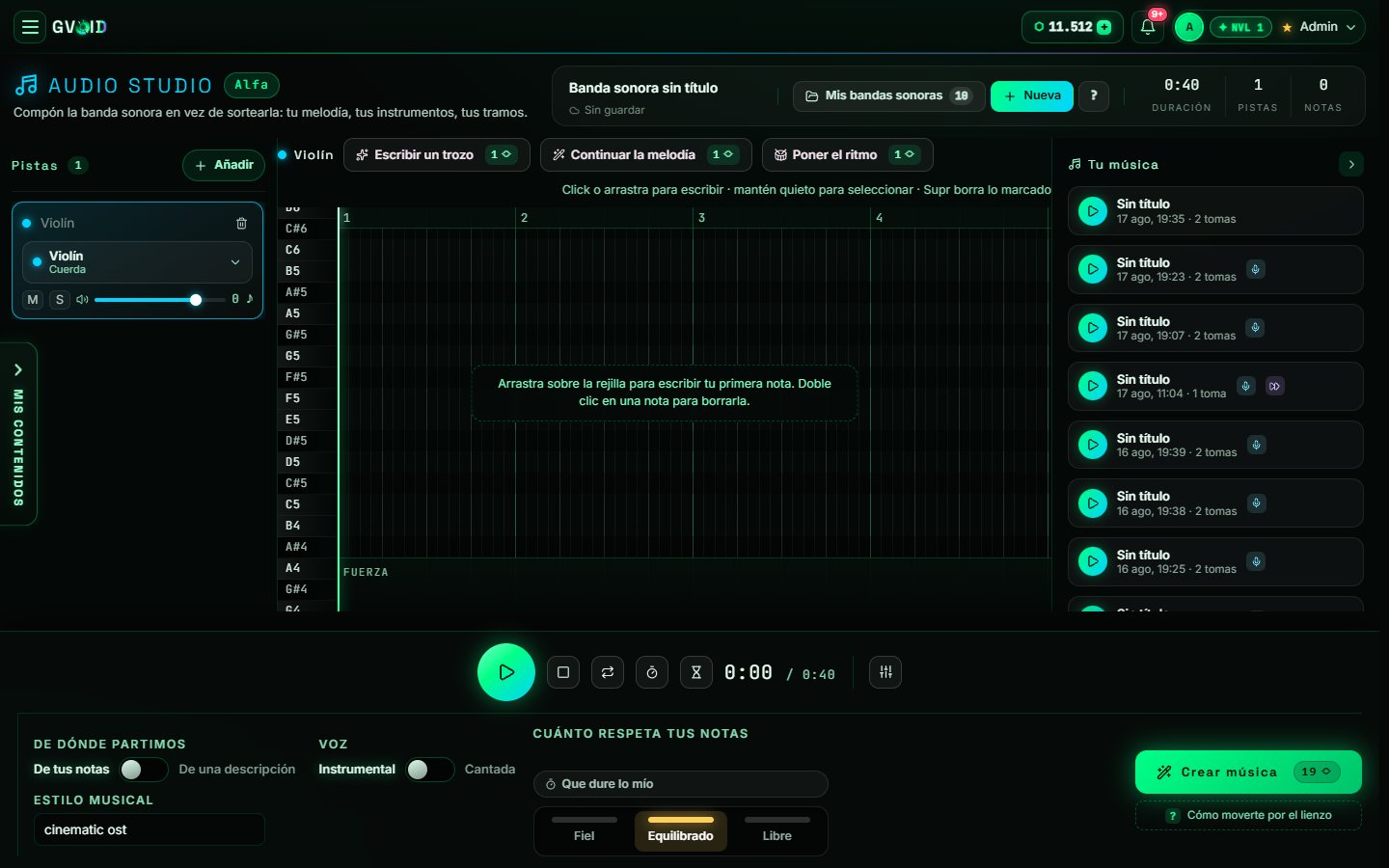Toggle the metronome icon
Image resolution: width=1389 pixels, height=868 pixels.
pyautogui.click(x=652, y=672)
